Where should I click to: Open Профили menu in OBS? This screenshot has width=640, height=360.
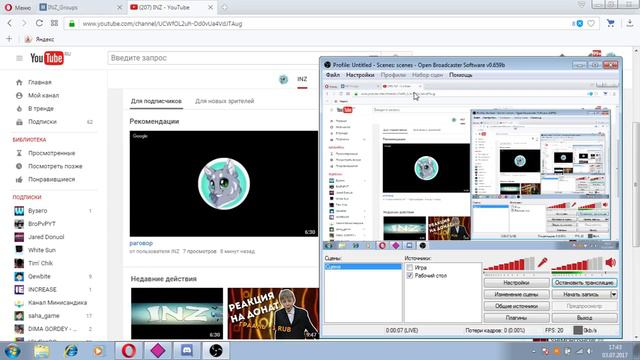pos(393,75)
